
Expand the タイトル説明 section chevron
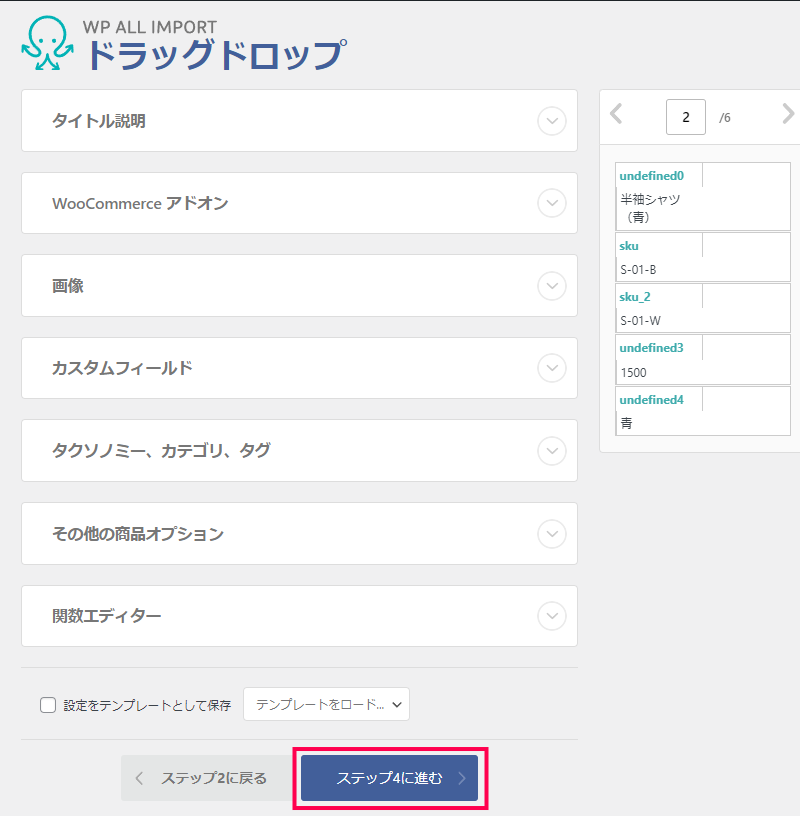coord(552,121)
